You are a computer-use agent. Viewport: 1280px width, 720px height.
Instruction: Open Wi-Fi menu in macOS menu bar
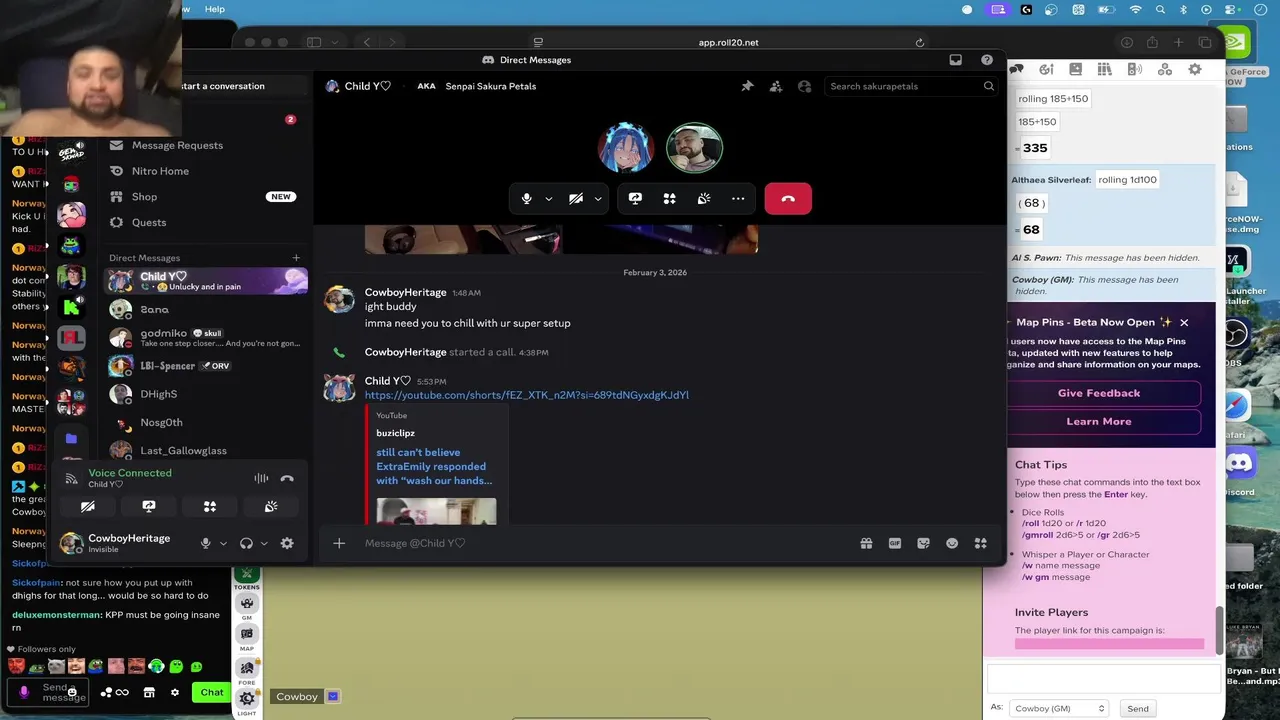pyautogui.click(x=1135, y=9)
